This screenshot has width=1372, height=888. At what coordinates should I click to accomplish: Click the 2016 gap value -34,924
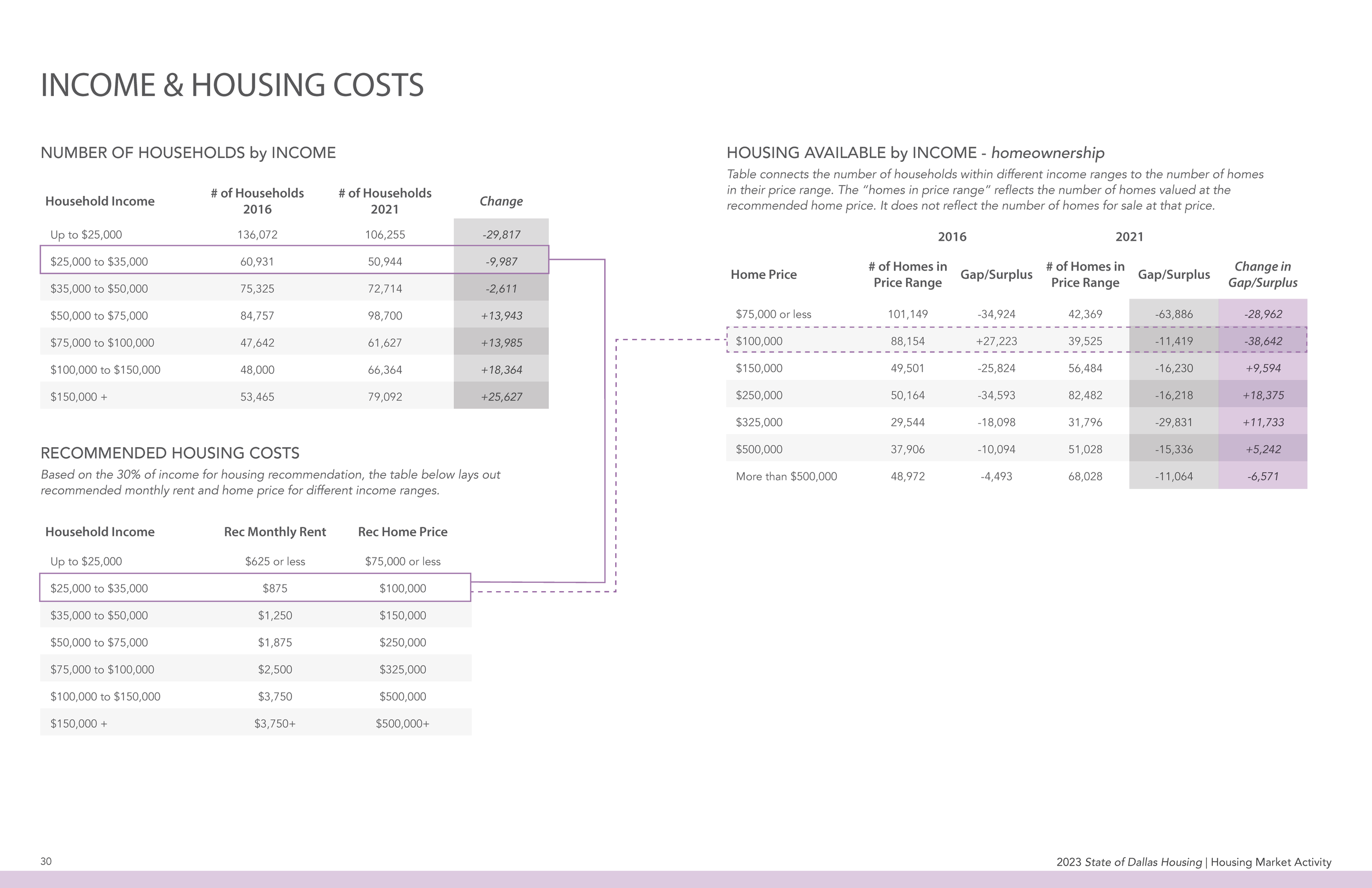coord(996,314)
